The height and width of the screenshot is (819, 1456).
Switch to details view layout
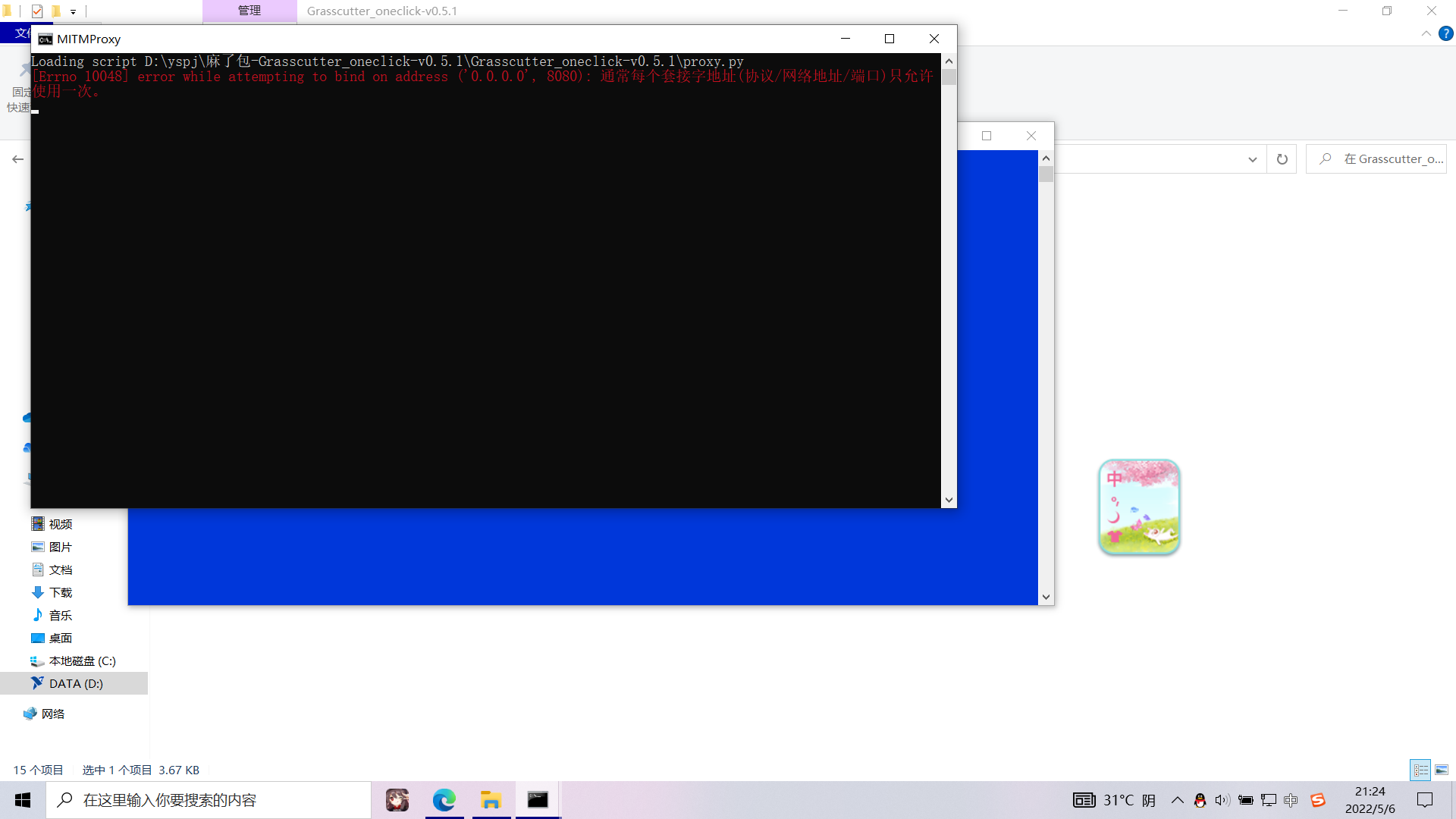[1420, 770]
